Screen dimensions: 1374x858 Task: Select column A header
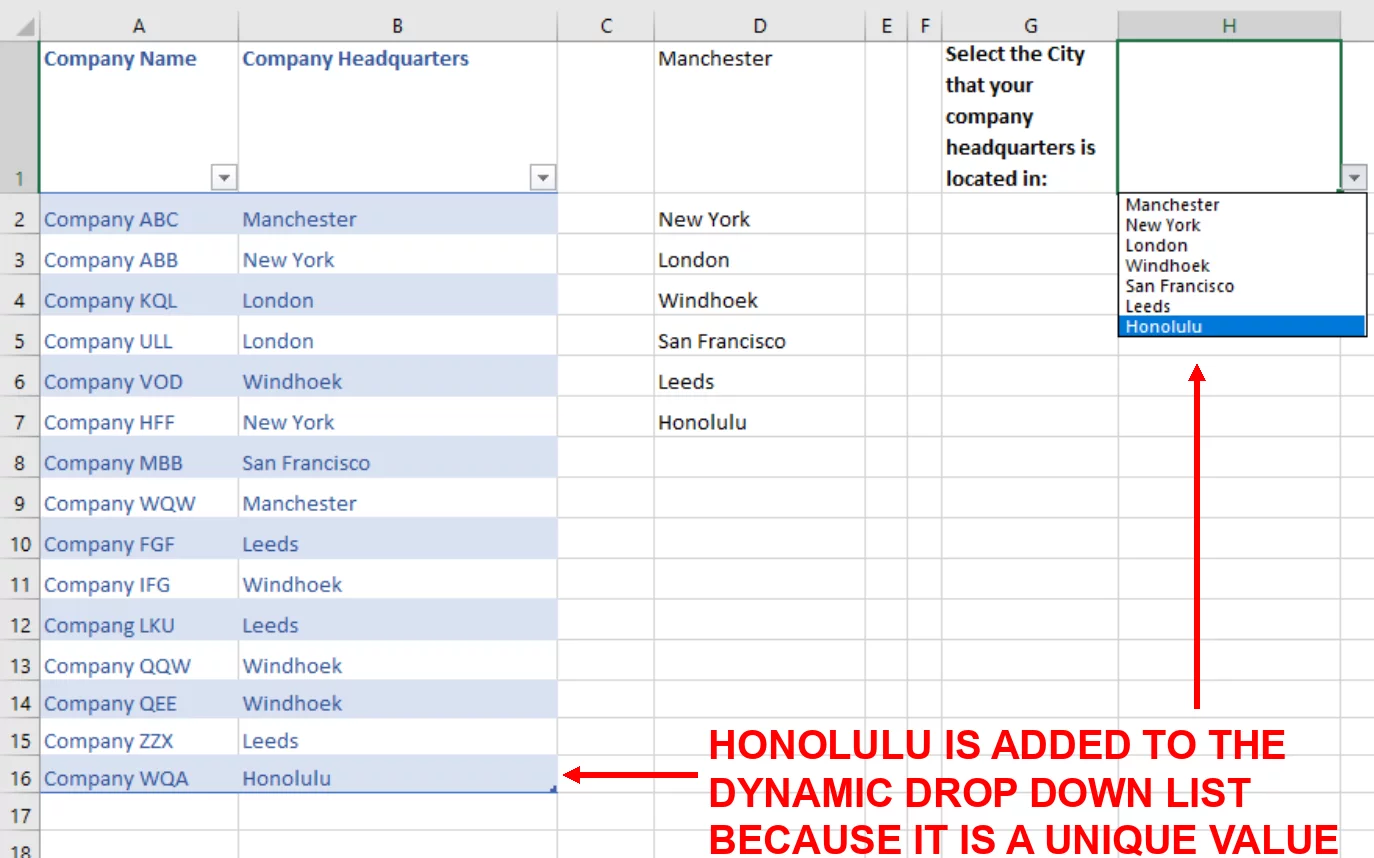[x=139, y=24]
